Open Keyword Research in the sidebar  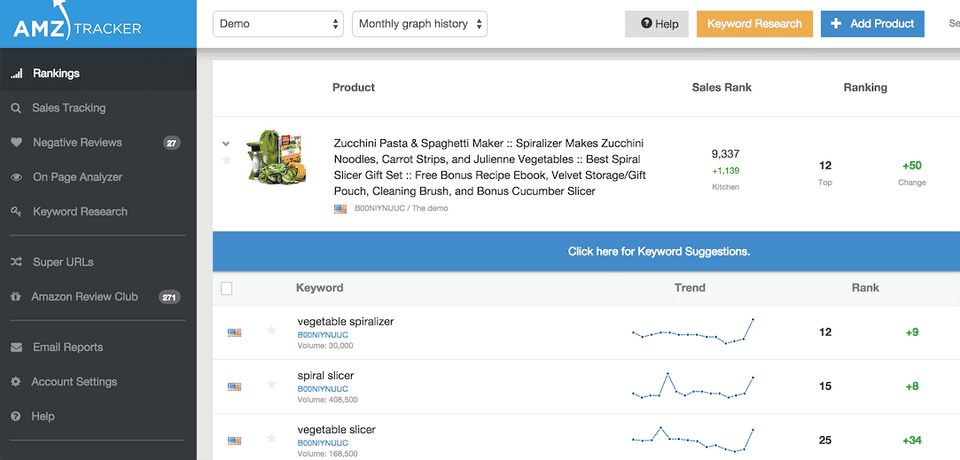(x=80, y=212)
